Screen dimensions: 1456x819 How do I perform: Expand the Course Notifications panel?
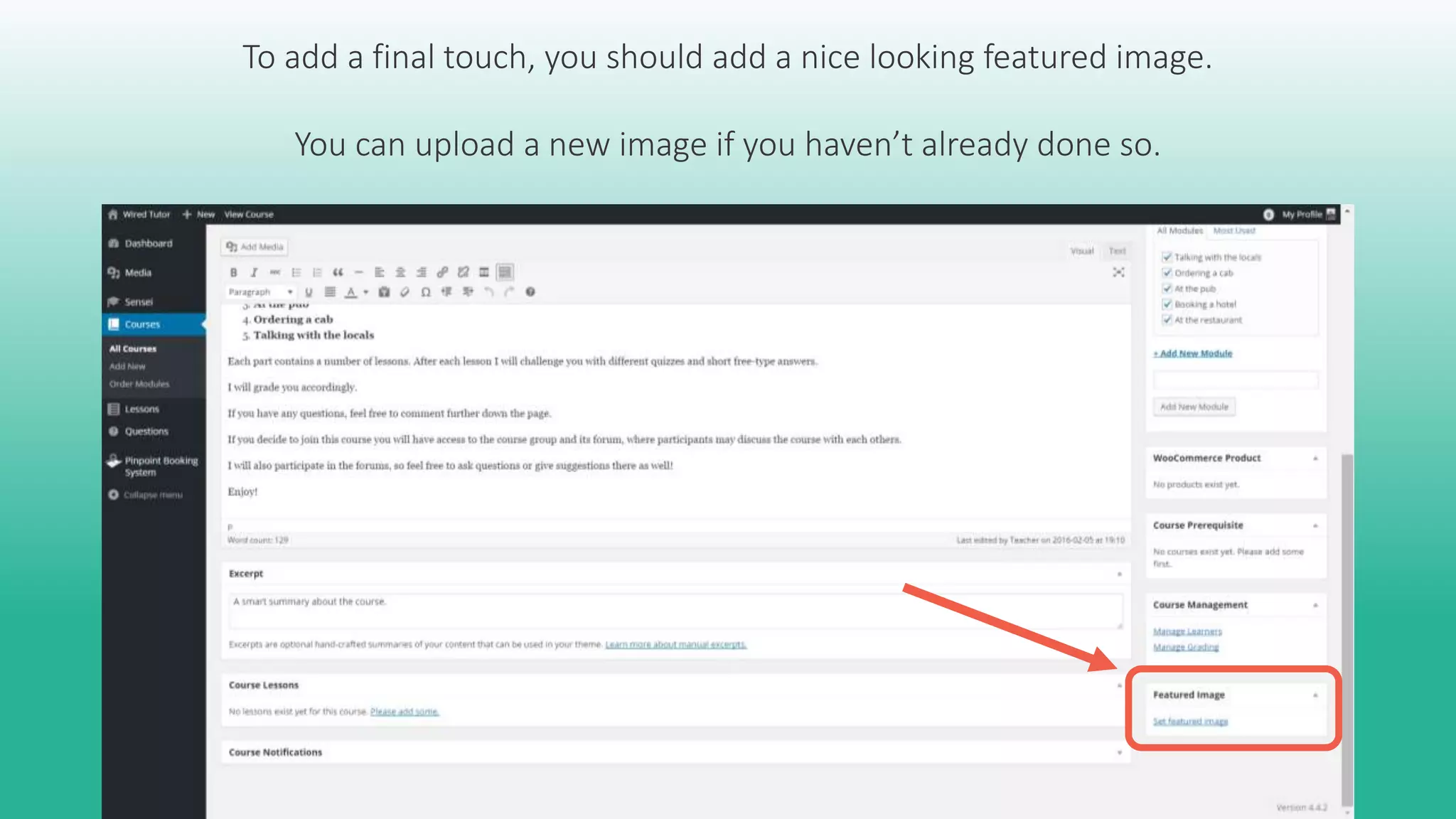coord(1119,752)
